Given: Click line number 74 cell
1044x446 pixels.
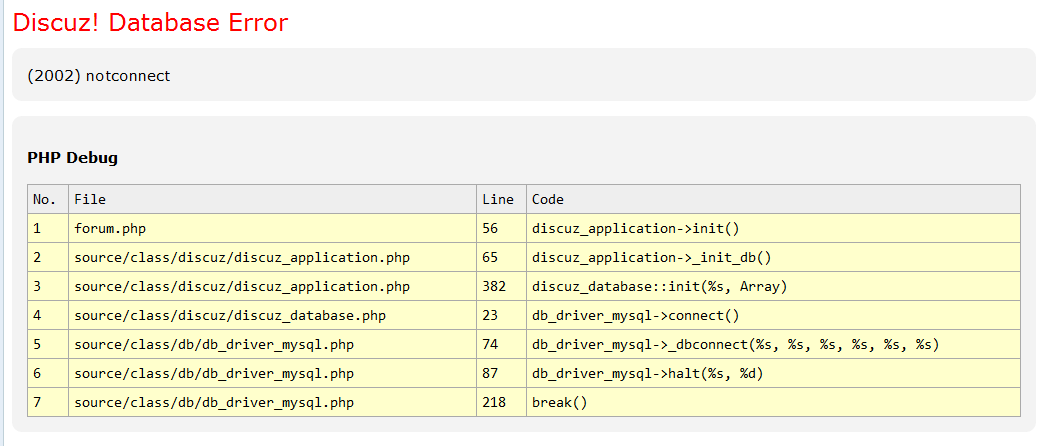Looking at the screenshot, I should pos(501,344).
